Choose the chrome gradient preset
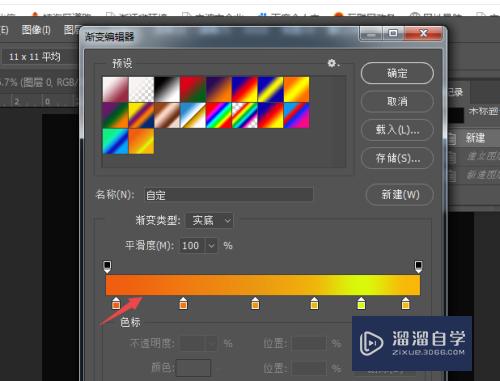Image resolution: width=500 pixels, height=381 pixels. (193, 115)
